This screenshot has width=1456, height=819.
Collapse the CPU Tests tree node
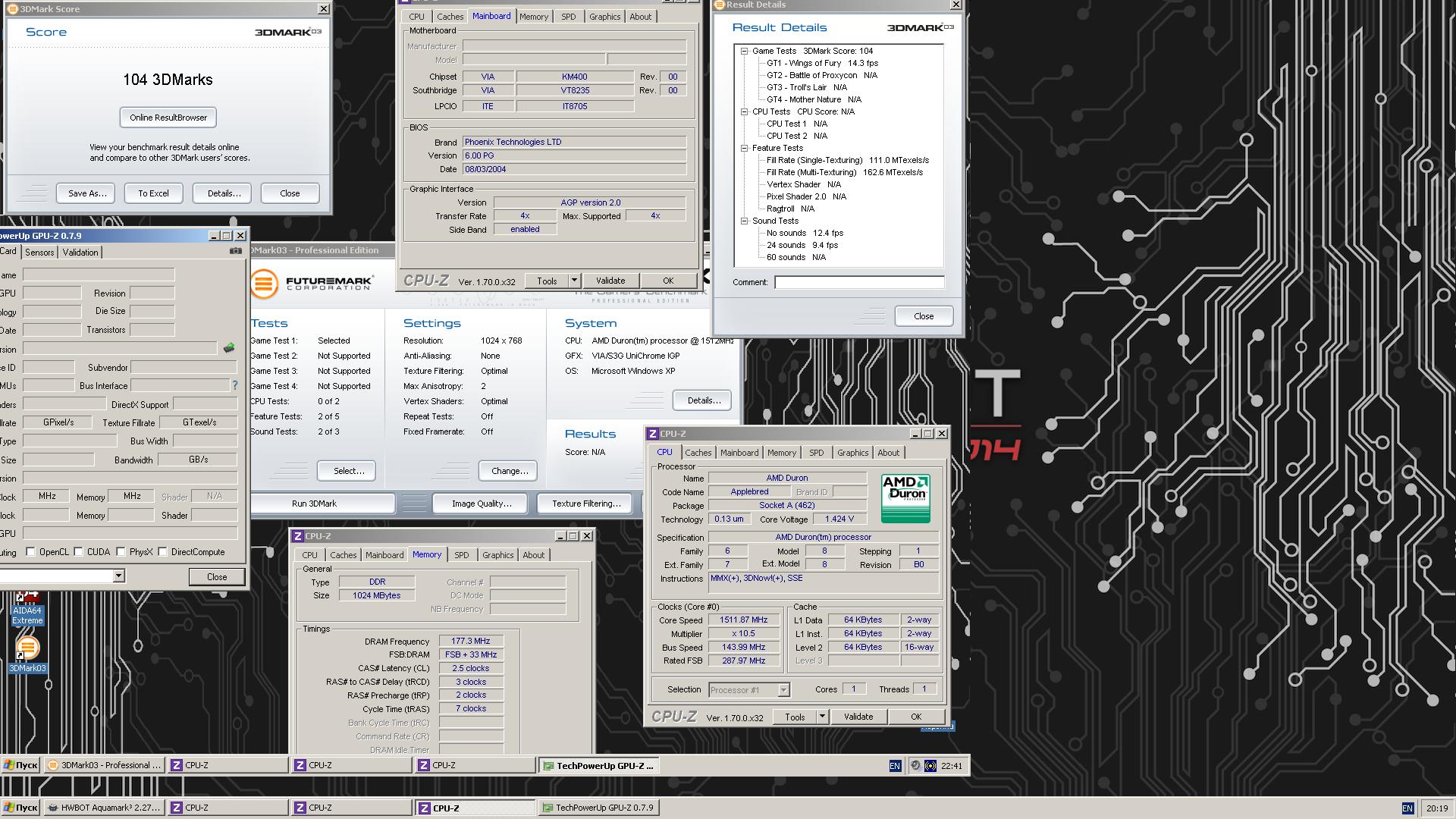tap(745, 111)
